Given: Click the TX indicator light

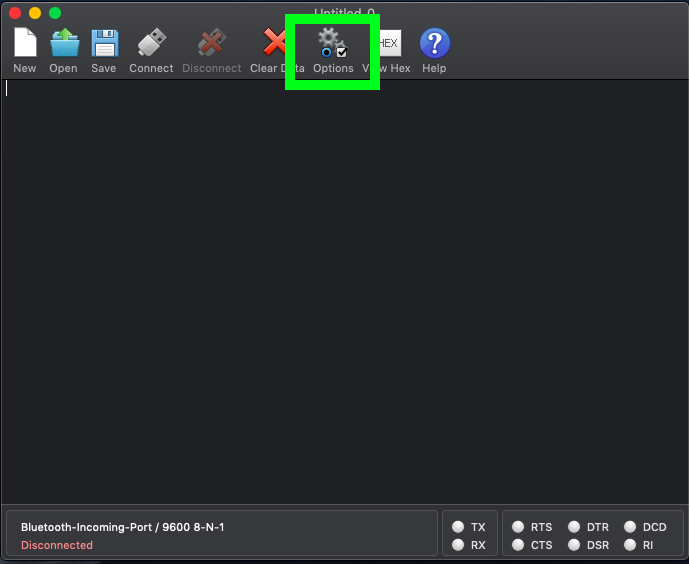Looking at the screenshot, I should (x=458, y=527).
